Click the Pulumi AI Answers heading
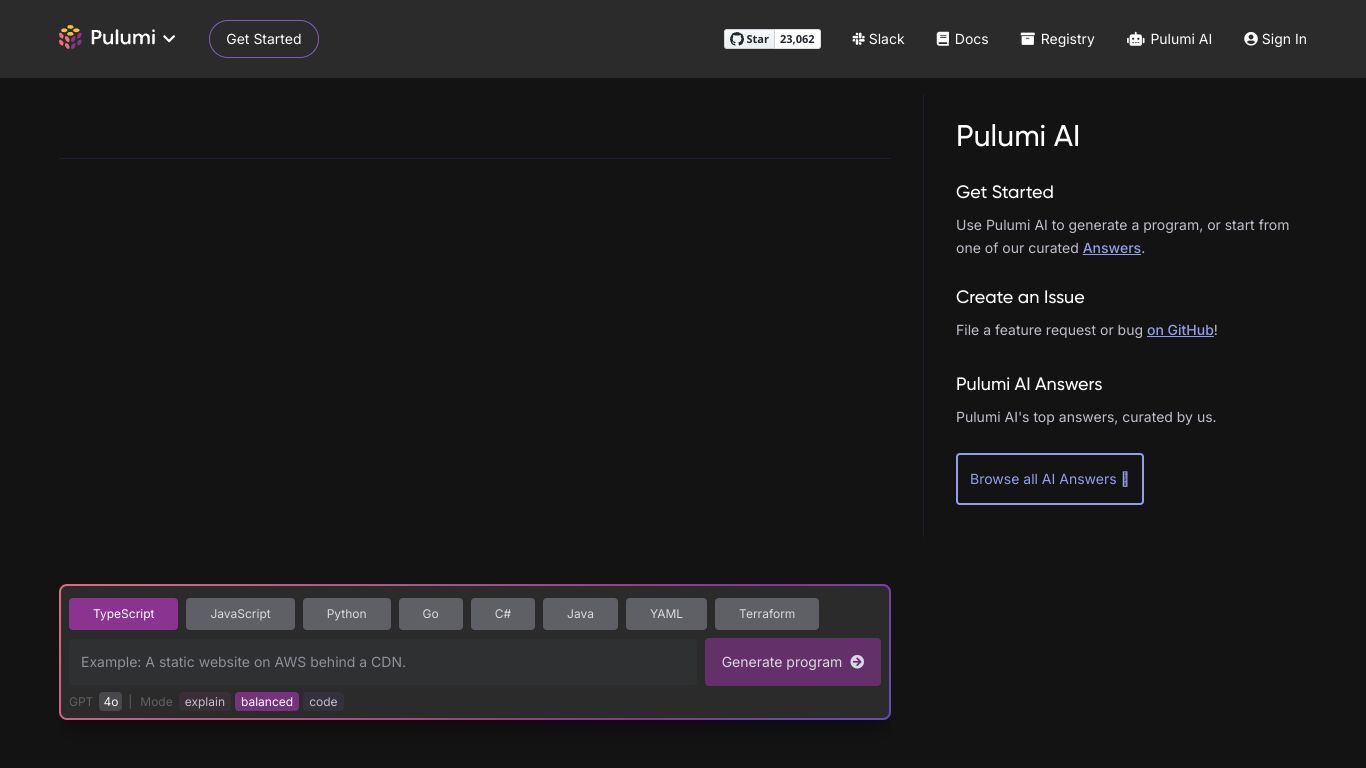The height and width of the screenshot is (768, 1366). (x=1029, y=384)
